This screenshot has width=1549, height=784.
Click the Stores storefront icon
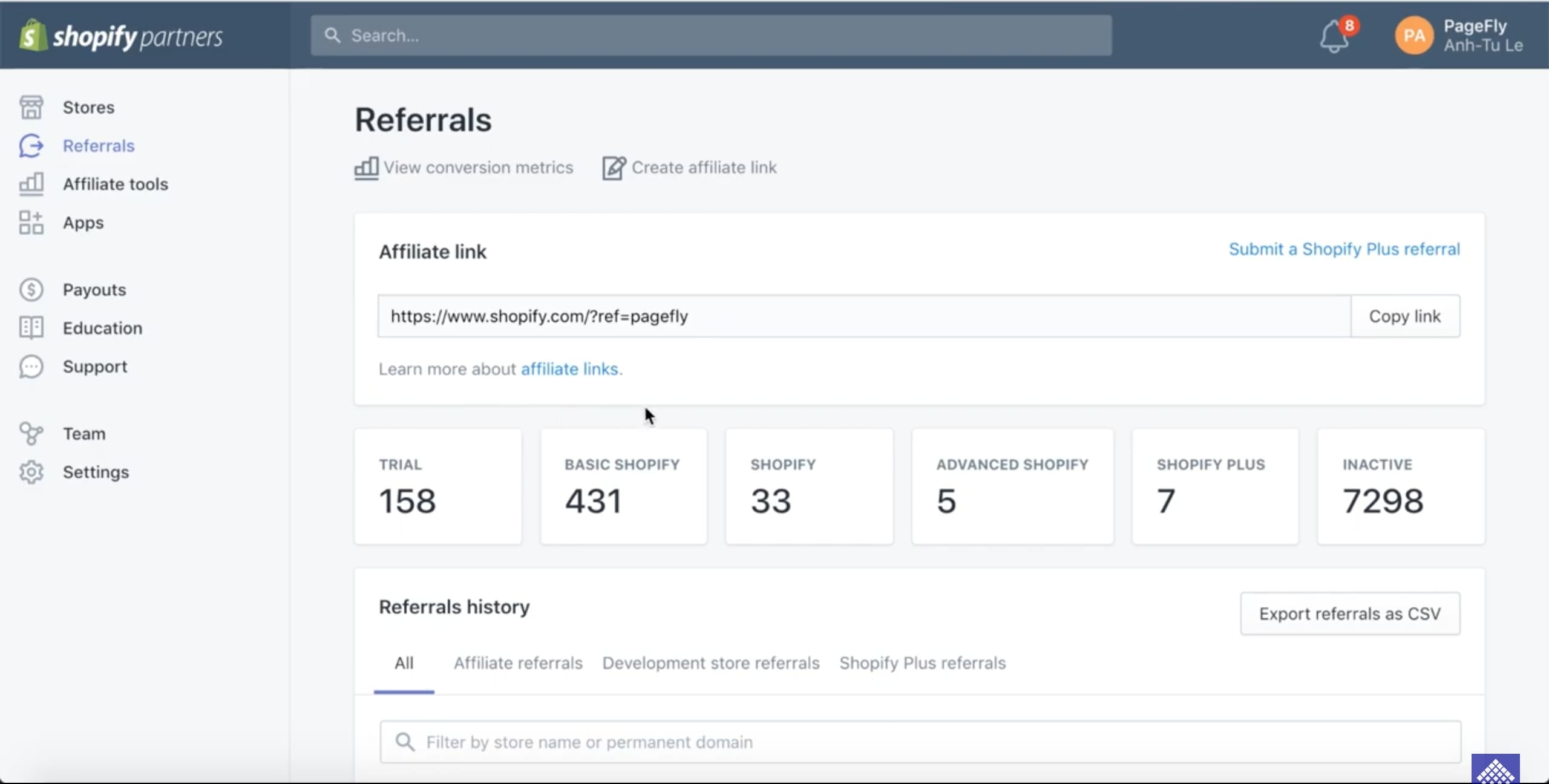31,107
